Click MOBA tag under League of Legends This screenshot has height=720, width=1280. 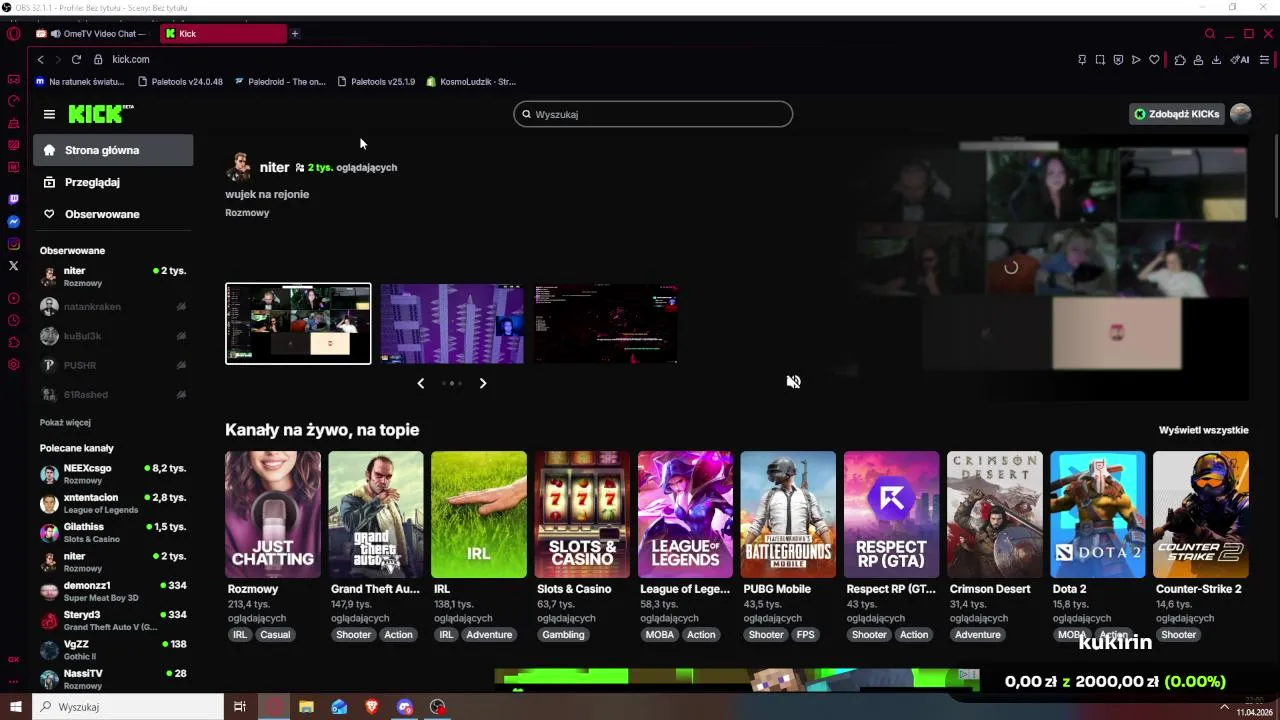(x=660, y=634)
